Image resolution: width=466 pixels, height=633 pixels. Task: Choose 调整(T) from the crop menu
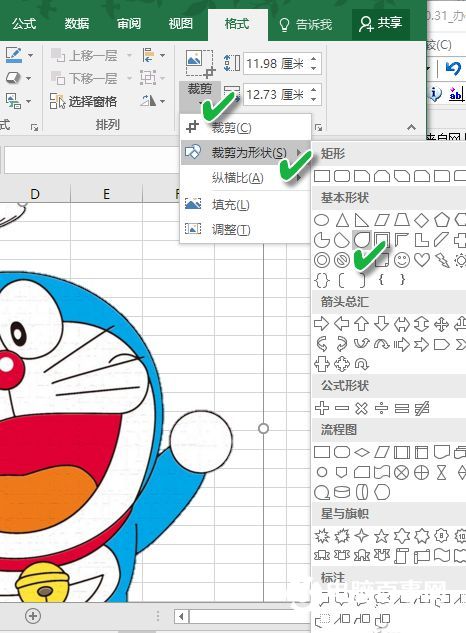pyautogui.click(x=246, y=230)
